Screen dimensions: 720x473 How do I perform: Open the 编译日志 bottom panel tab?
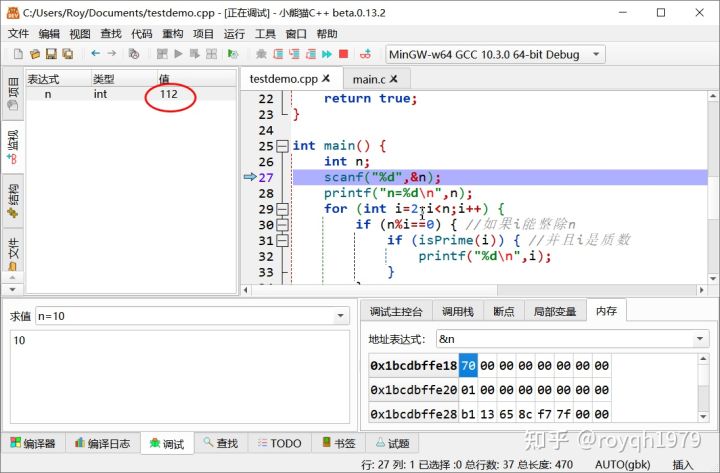[x=102, y=443]
